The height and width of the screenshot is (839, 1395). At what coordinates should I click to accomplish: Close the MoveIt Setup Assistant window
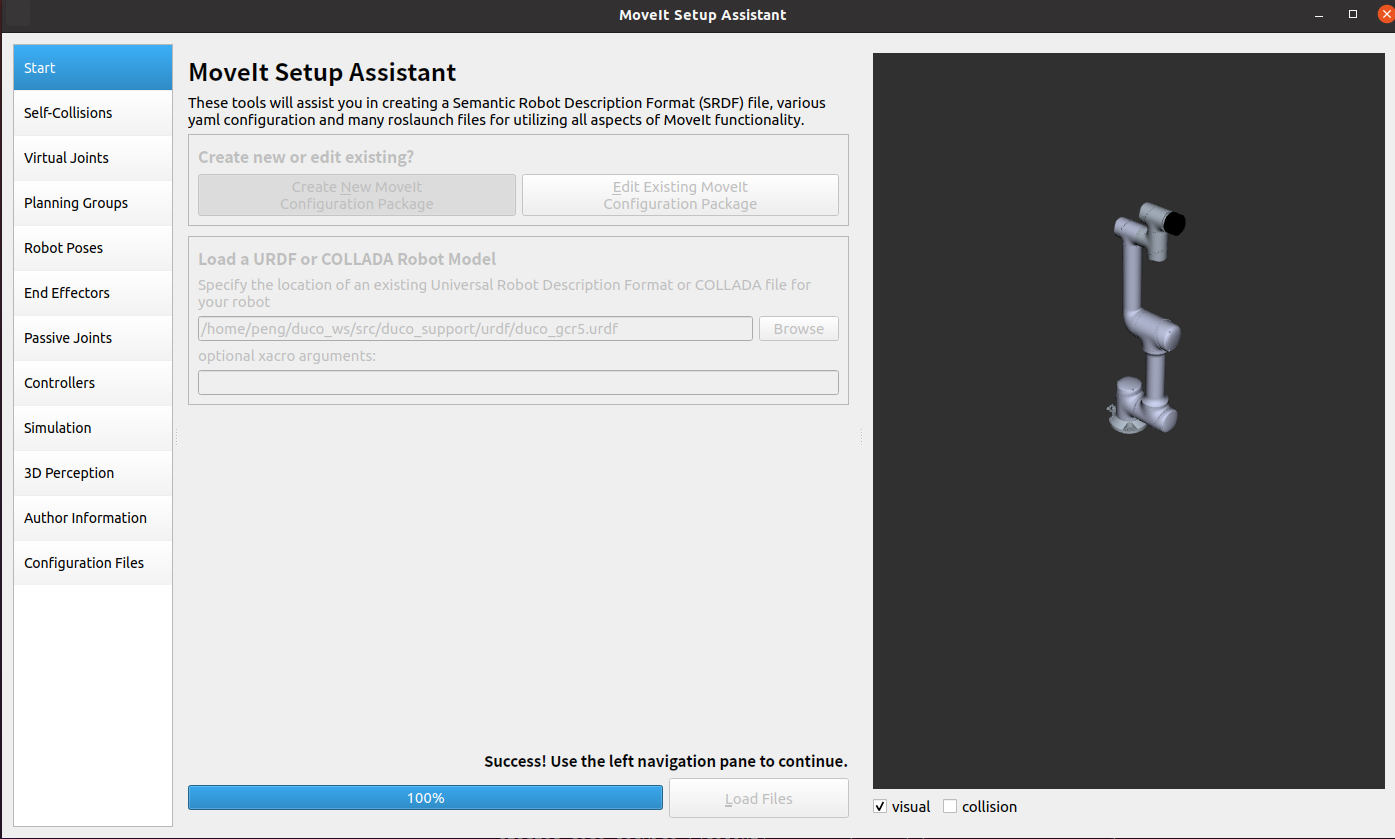pyautogui.click(x=1385, y=14)
